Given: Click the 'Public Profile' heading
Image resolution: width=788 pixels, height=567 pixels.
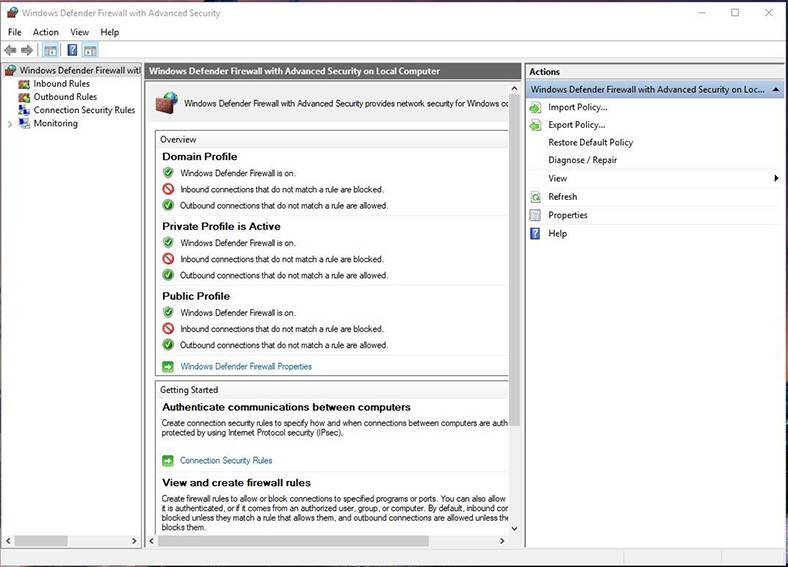Looking at the screenshot, I should [x=196, y=297].
